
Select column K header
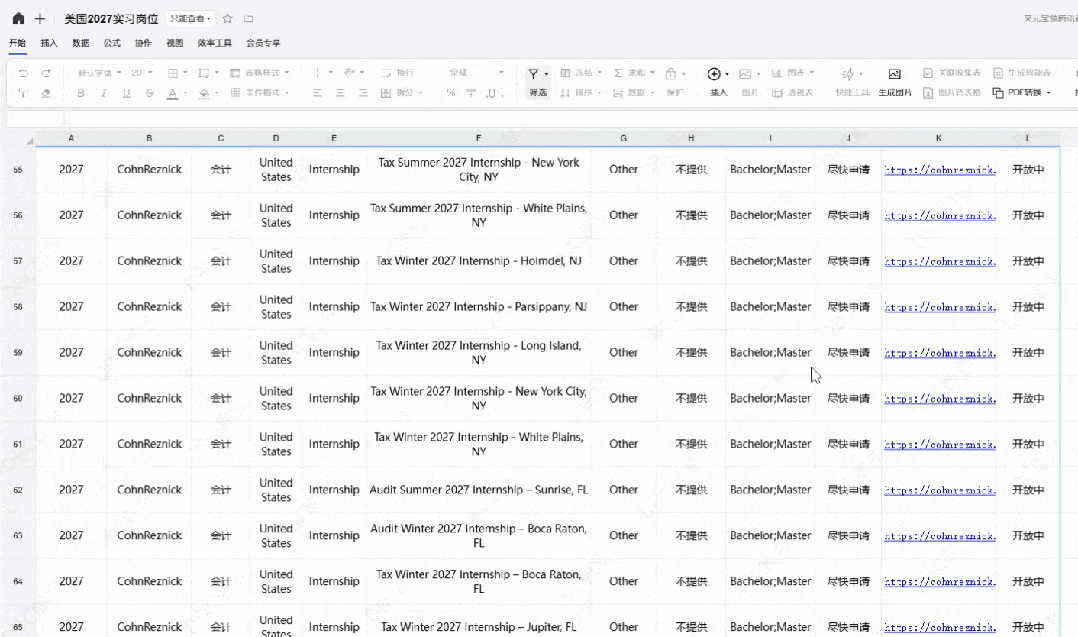[938, 138]
